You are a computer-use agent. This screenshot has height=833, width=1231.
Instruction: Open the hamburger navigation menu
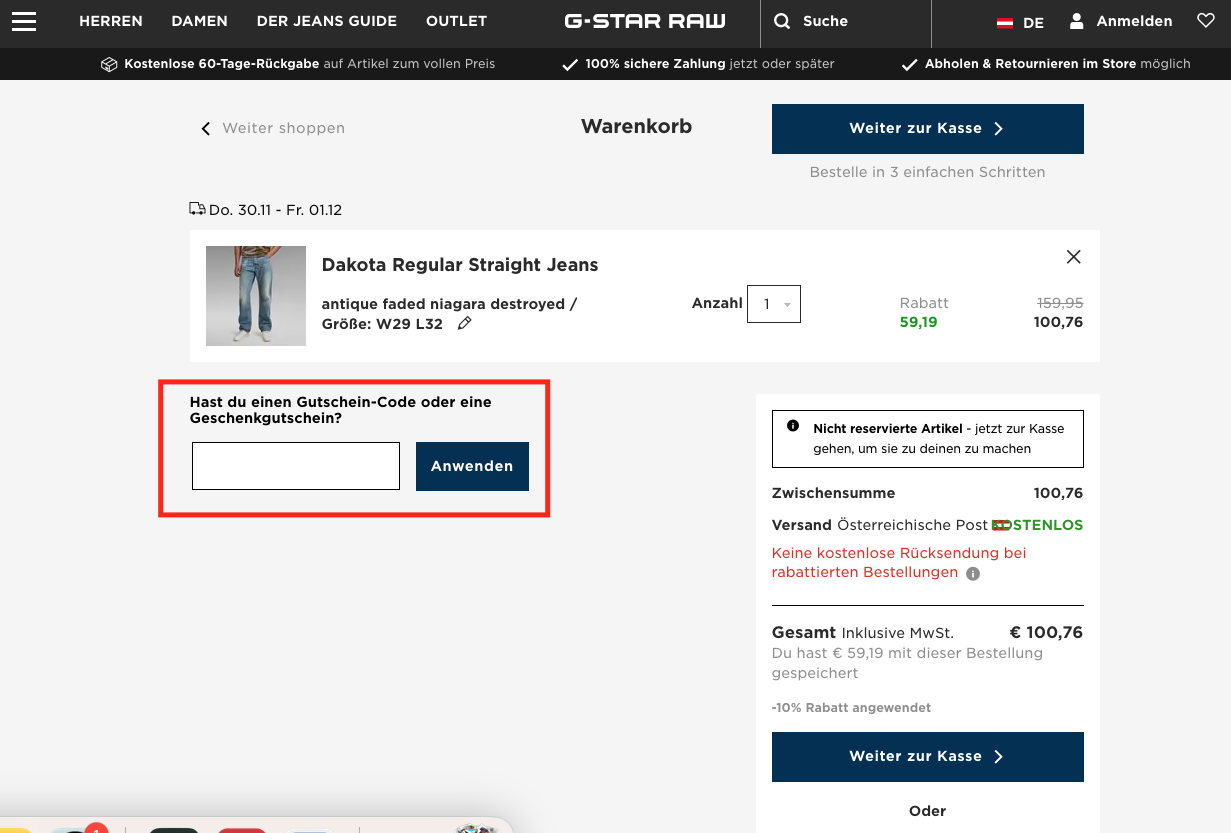pos(24,21)
